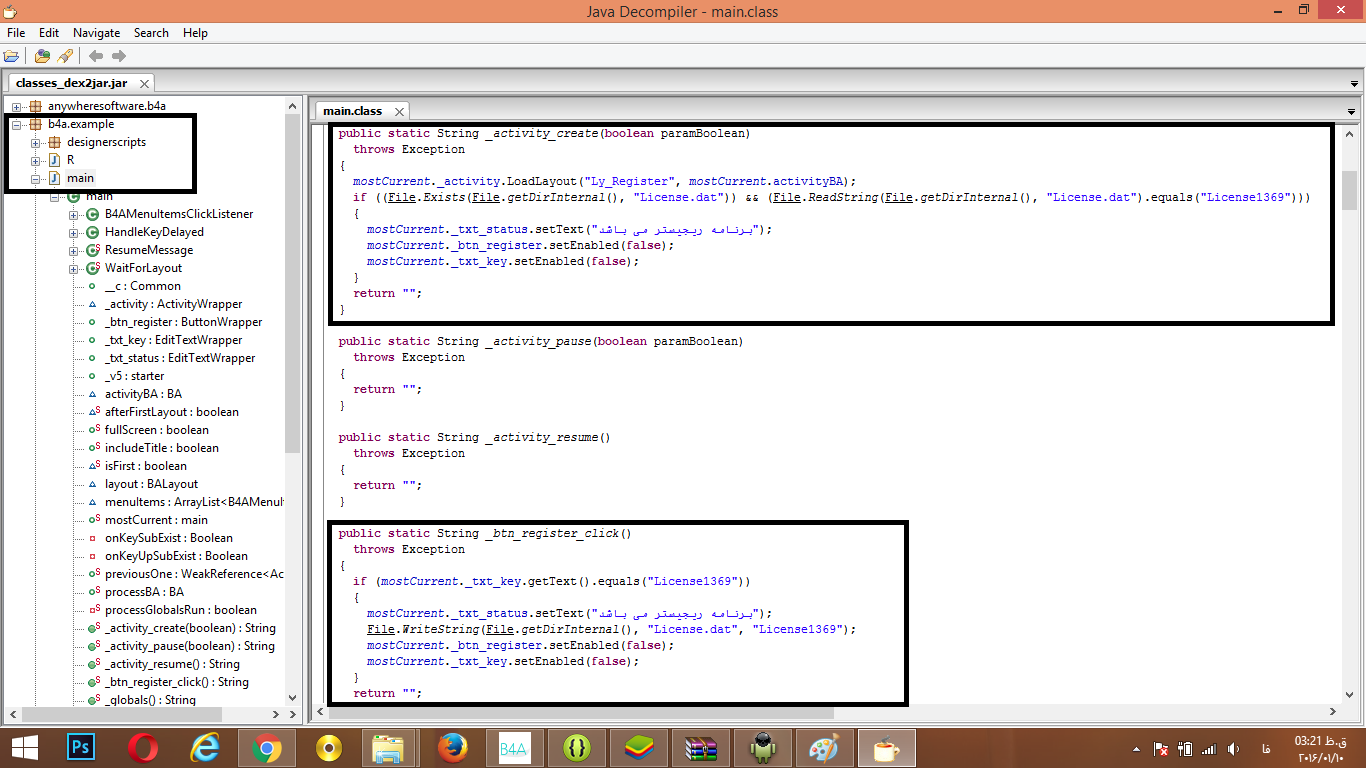Close the main.class editor tab
1366x768 pixels.
399,111
